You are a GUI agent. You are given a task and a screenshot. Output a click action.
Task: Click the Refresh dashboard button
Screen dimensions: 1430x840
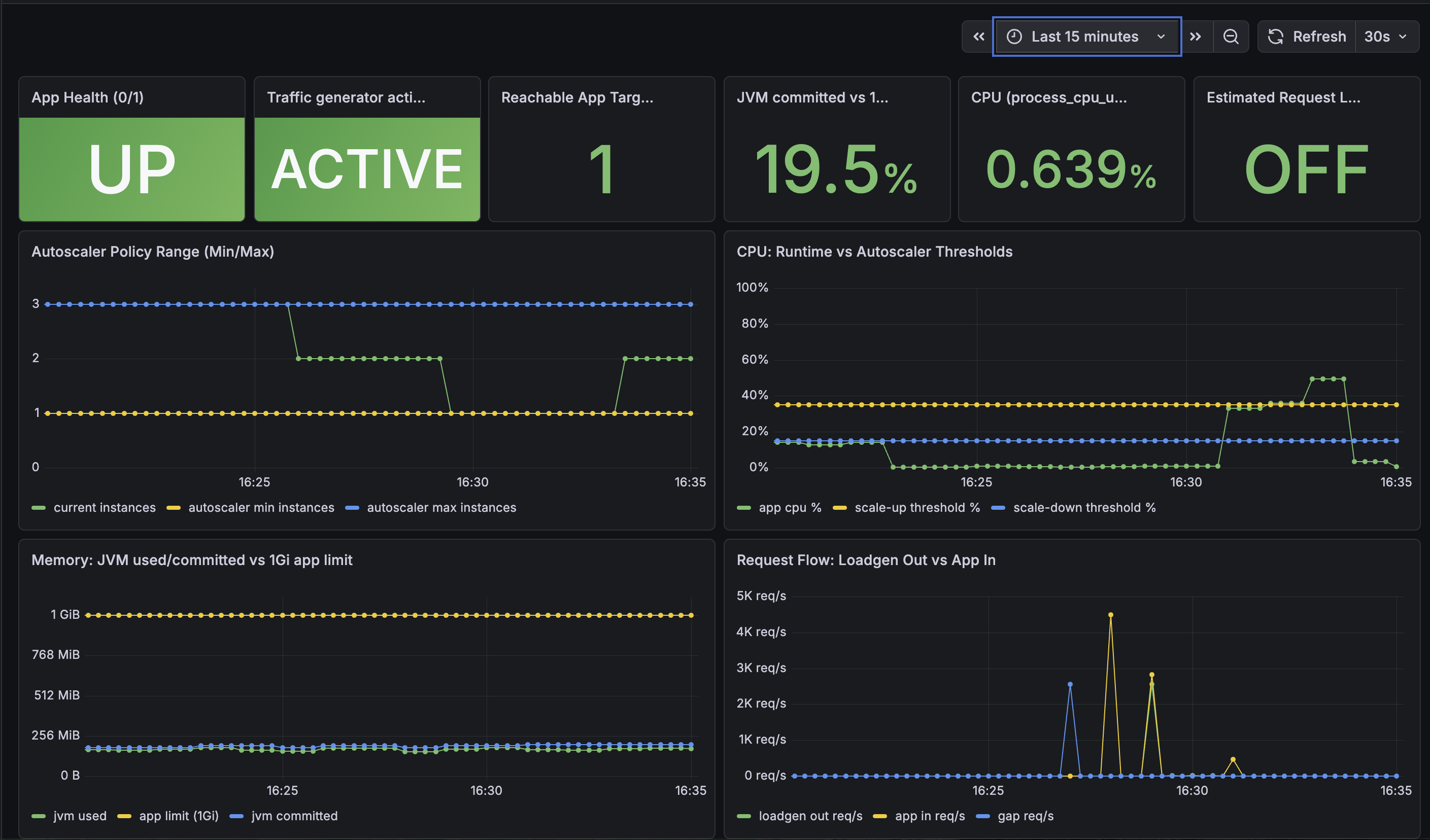[1307, 37]
